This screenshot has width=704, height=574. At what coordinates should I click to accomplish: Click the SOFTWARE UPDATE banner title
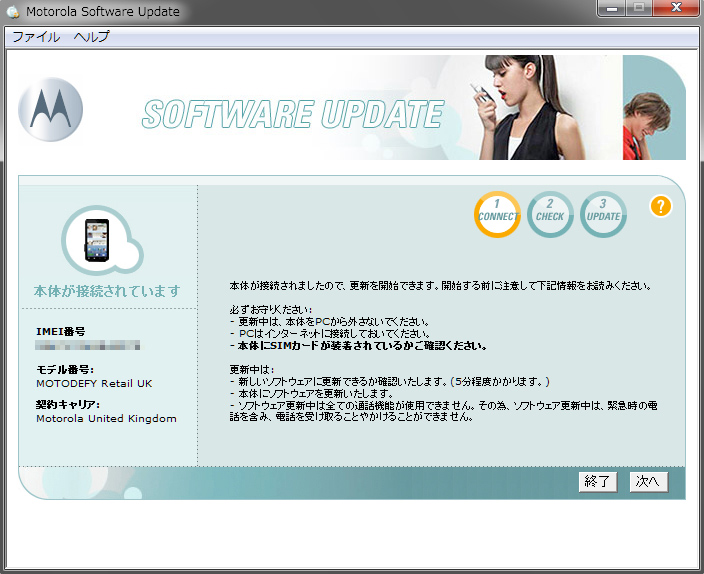(292, 115)
